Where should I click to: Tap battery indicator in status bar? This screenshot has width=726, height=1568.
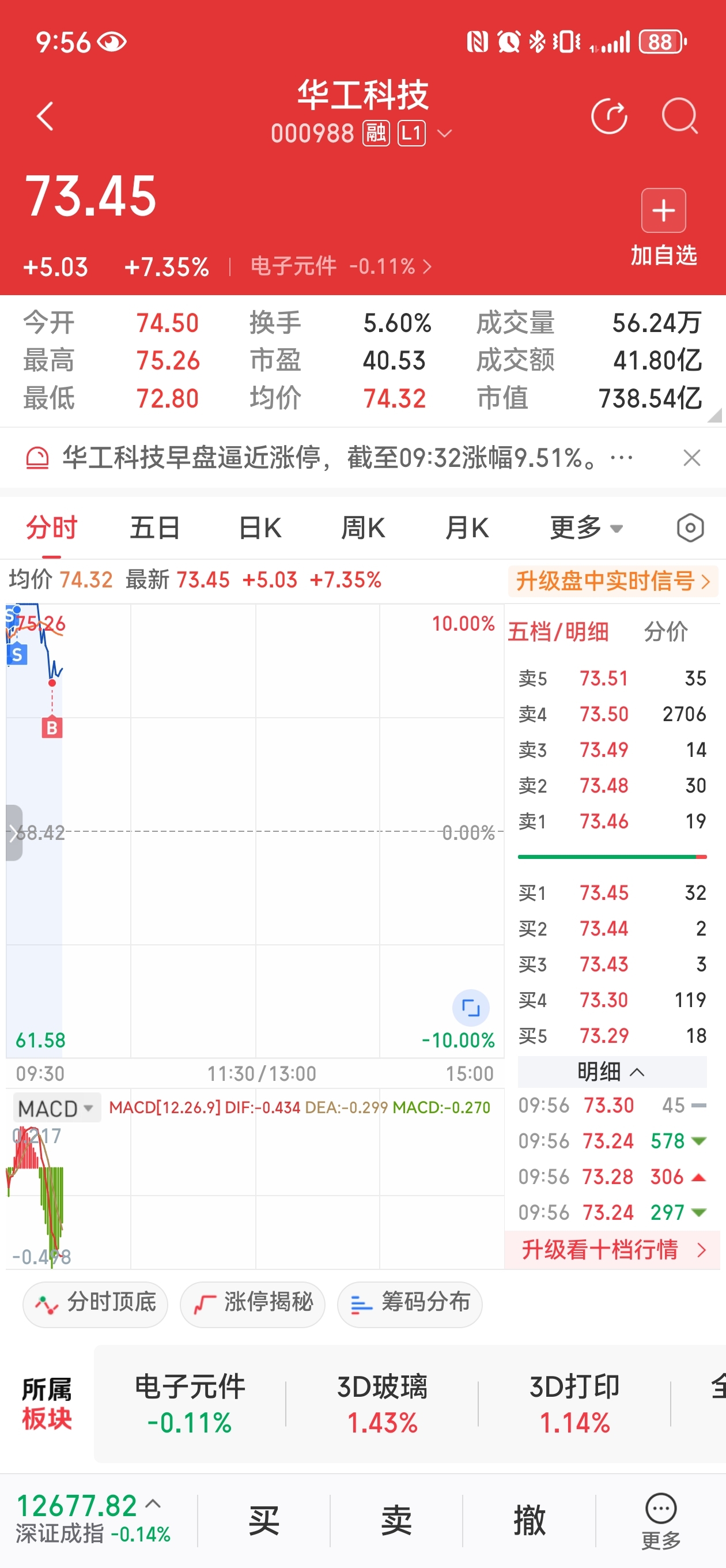pos(663,42)
